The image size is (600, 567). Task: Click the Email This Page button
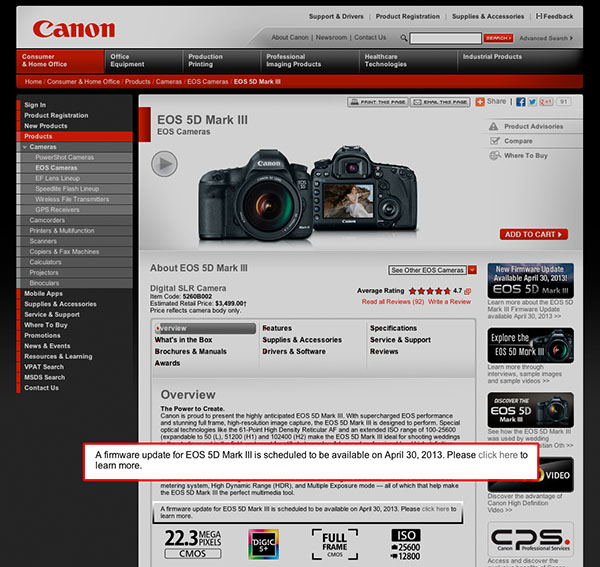coord(440,102)
